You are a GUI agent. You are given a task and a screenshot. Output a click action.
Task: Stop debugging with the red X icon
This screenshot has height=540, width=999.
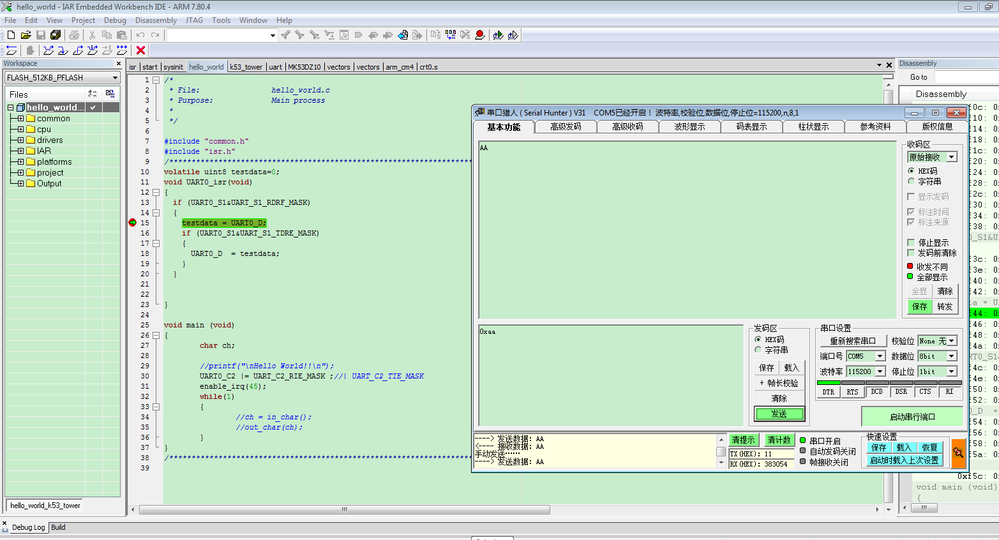[x=141, y=50]
